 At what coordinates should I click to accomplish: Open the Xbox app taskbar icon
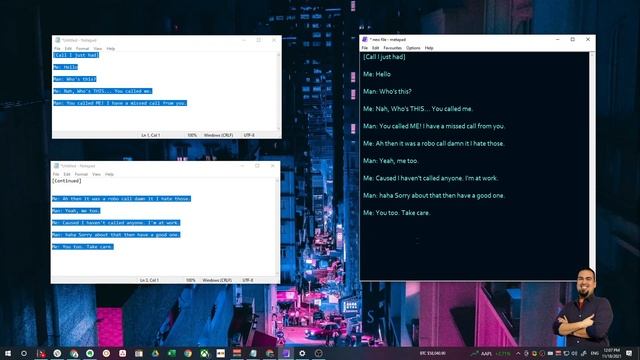point(204,353)
